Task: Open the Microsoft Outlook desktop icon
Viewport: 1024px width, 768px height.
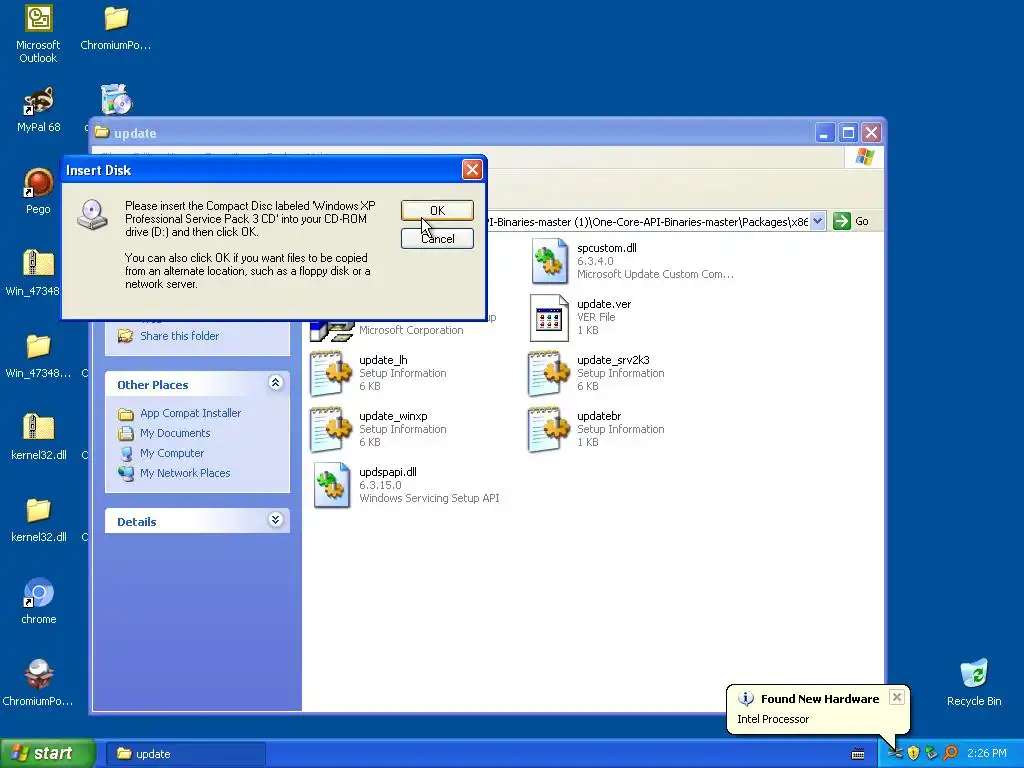Action: tap(39, 18)
